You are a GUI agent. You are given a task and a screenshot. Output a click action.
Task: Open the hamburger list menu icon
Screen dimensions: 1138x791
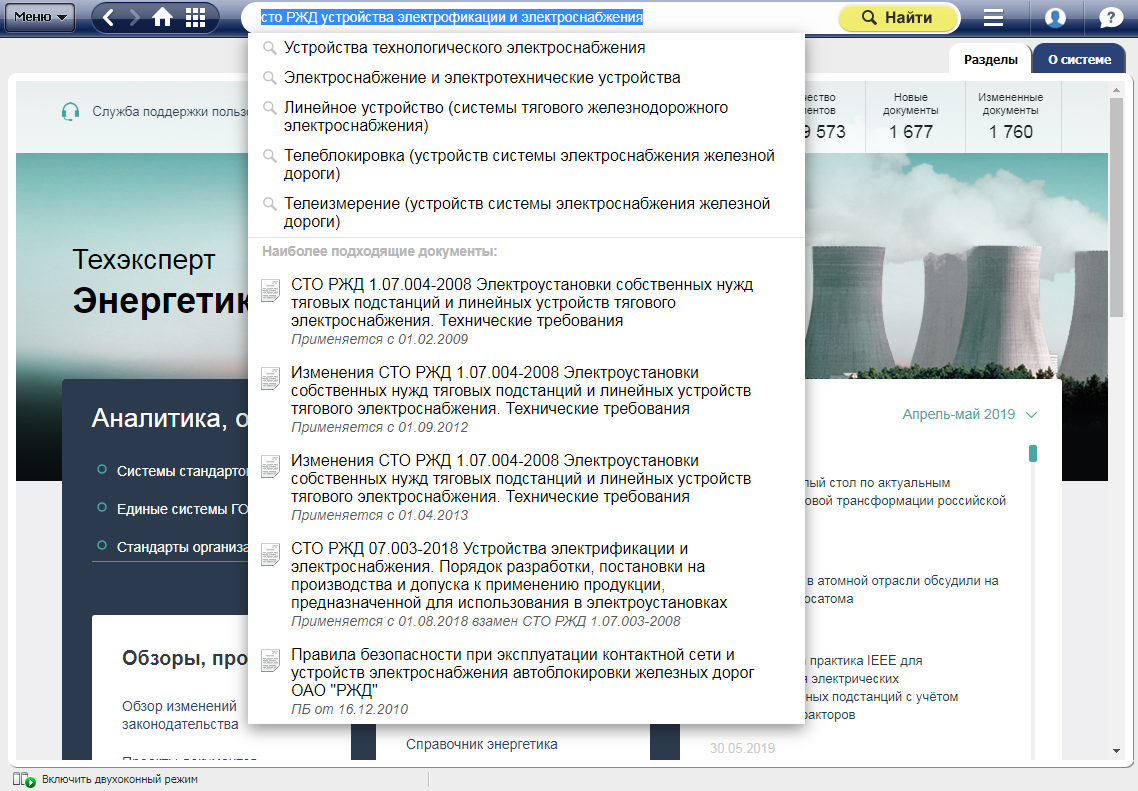[993, 18]
